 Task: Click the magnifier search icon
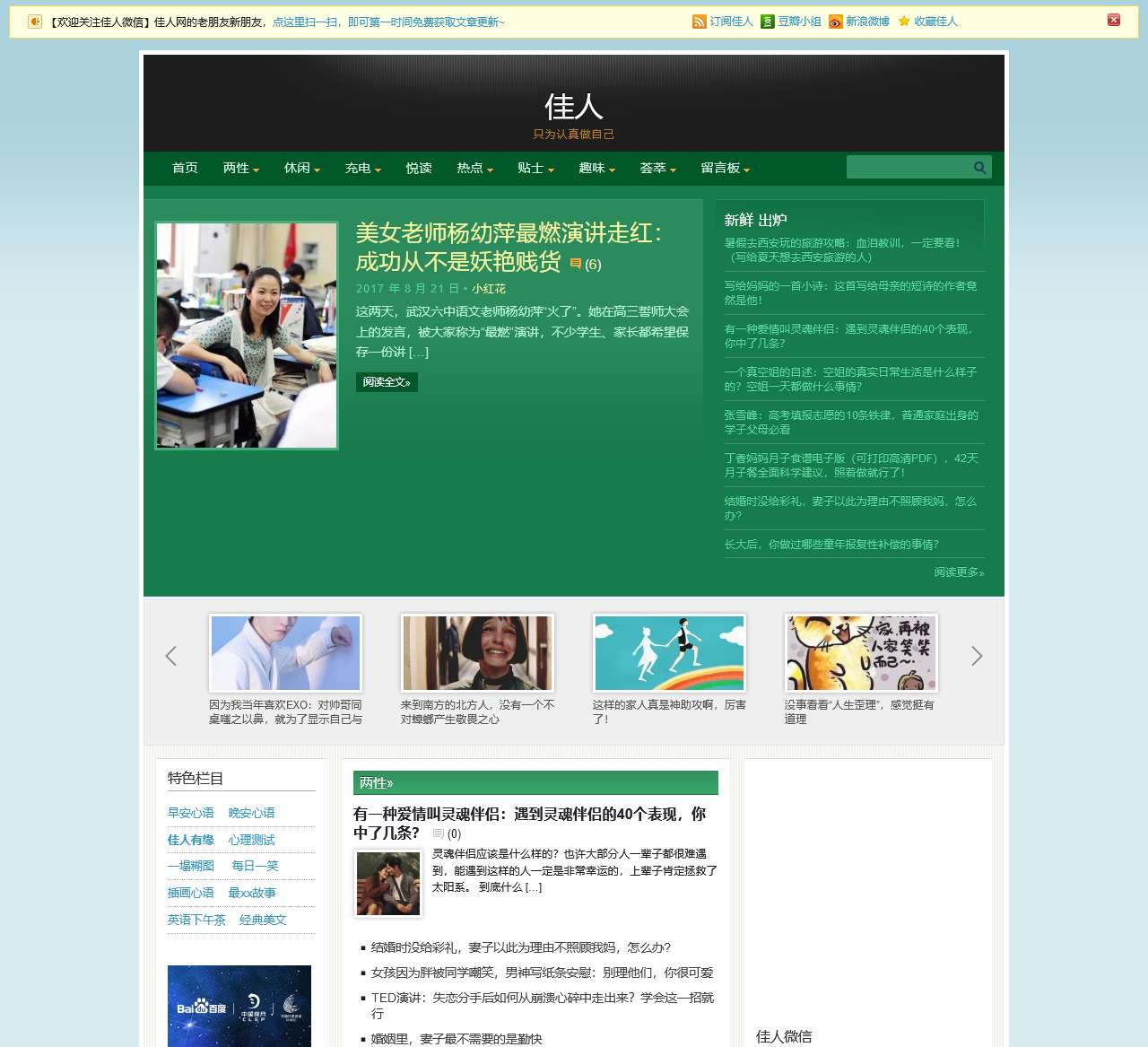point(978,167)
